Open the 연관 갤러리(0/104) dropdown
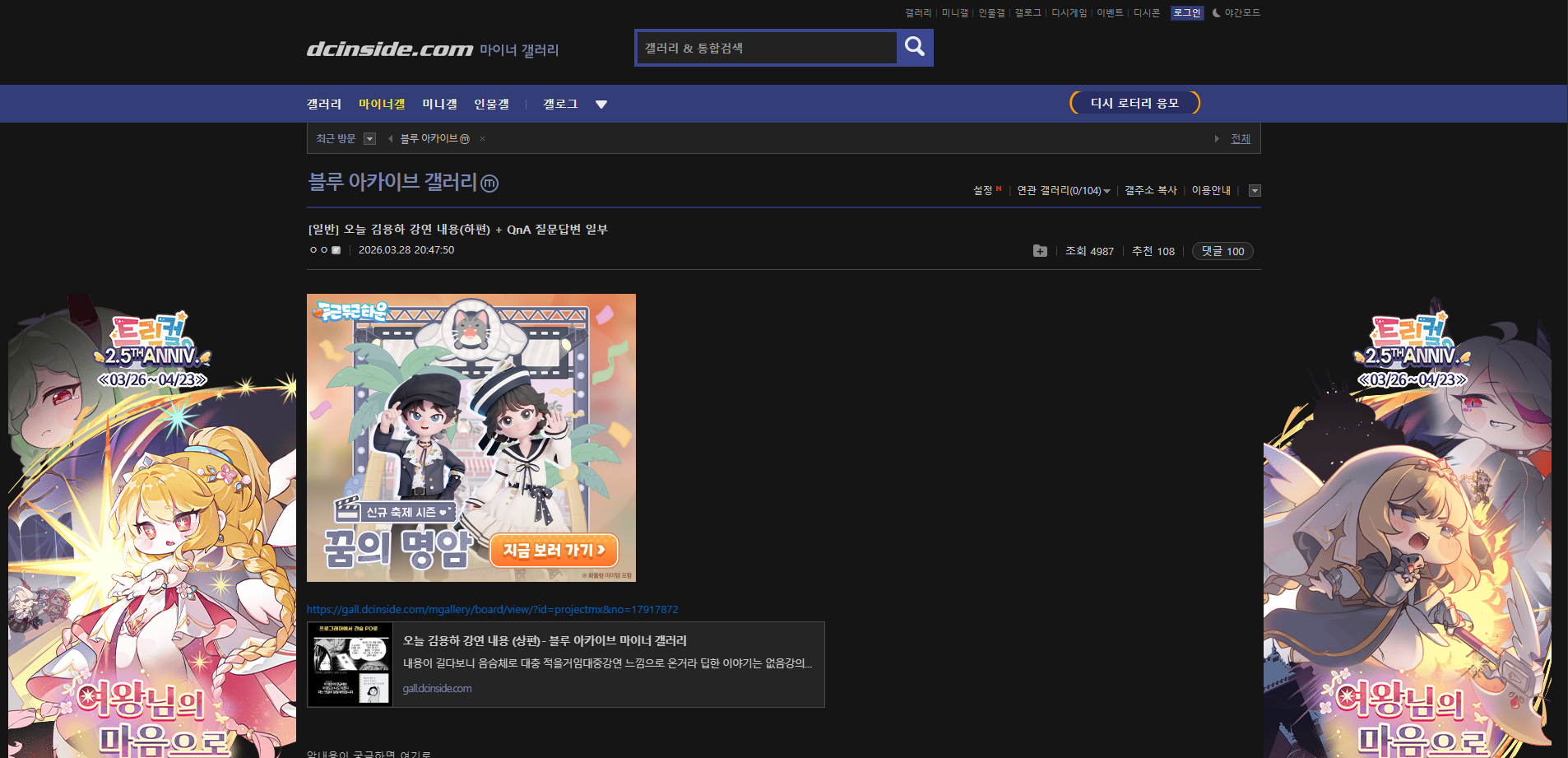Viewport: 1568px width, 758px height. 1063,191
